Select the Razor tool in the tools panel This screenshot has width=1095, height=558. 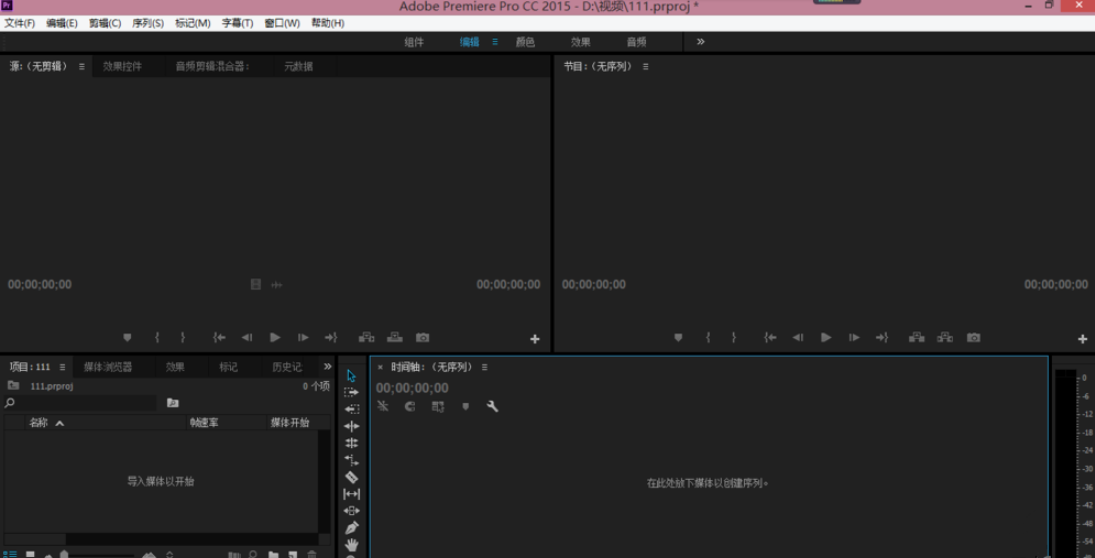click(351, 477)
